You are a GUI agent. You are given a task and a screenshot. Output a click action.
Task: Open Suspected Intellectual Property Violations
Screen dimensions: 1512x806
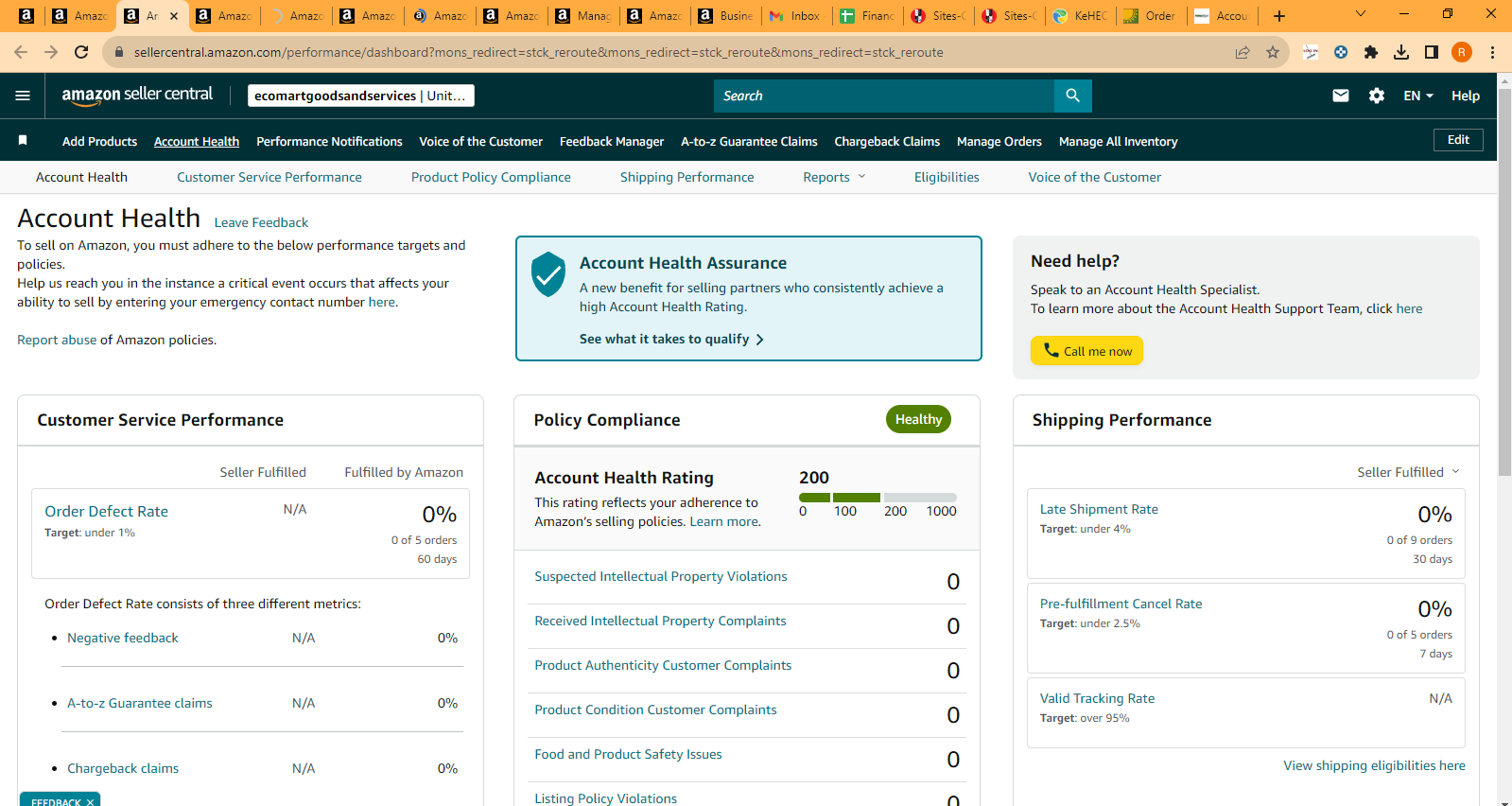(x=660, y=576)
